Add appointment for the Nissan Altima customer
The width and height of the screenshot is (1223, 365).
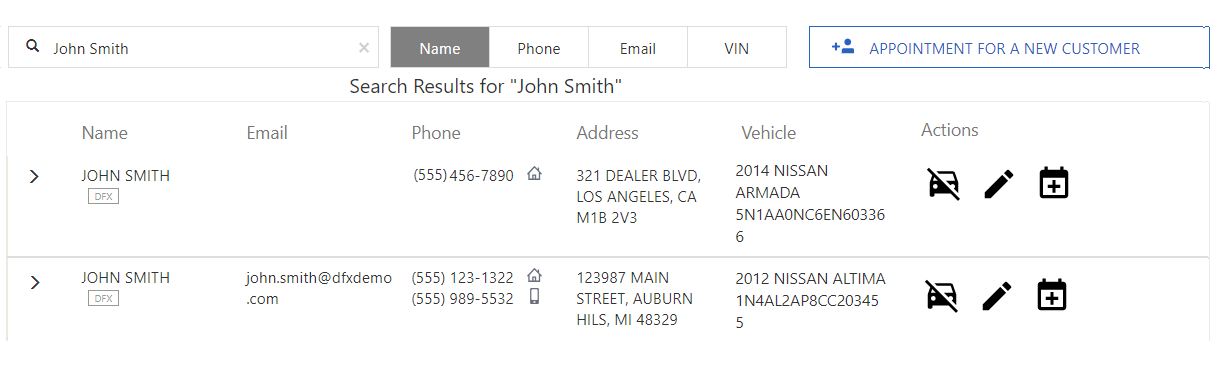tap(1053, 295)
